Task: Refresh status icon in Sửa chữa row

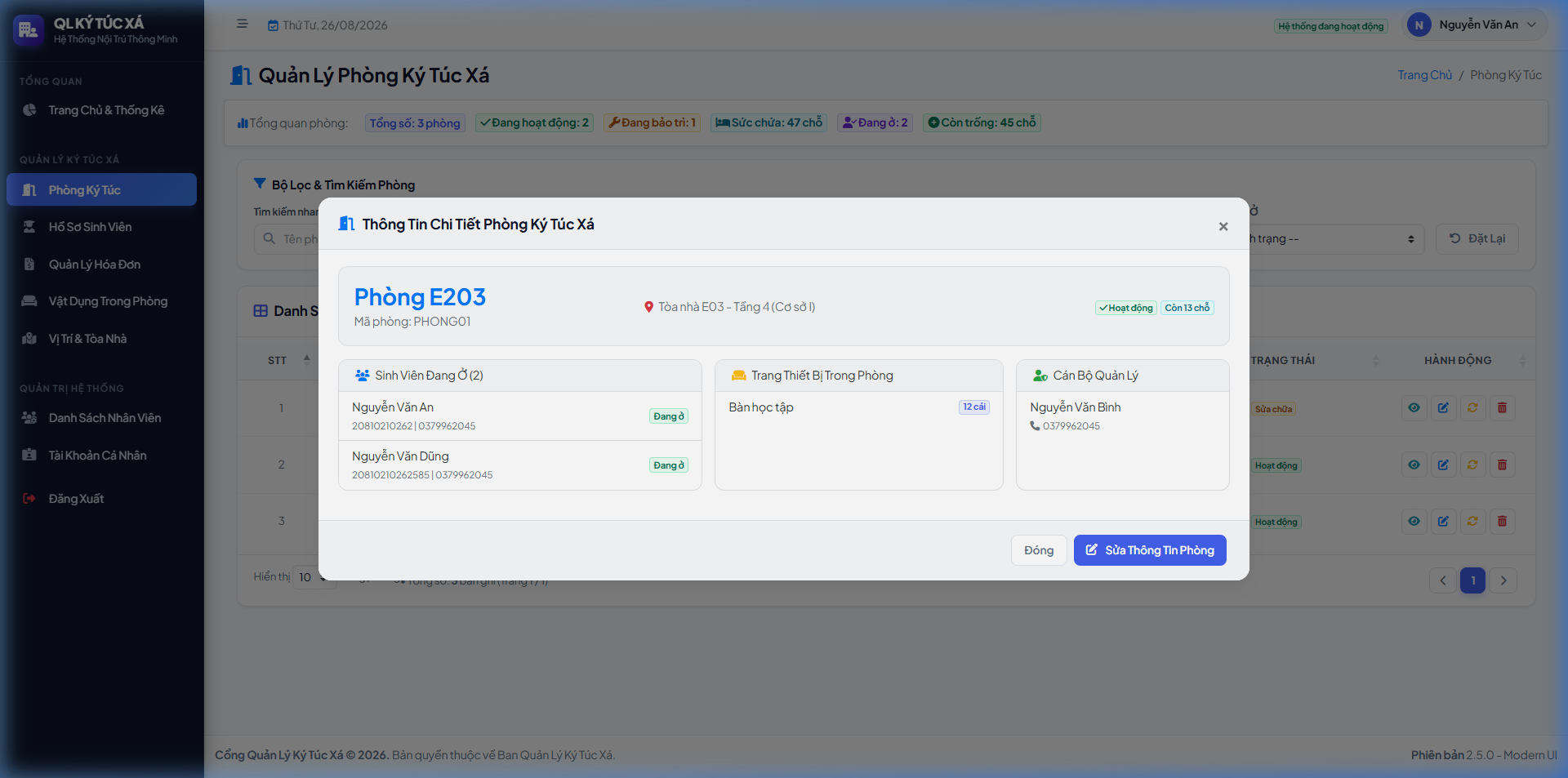Action: click(x=1472, y=407)
